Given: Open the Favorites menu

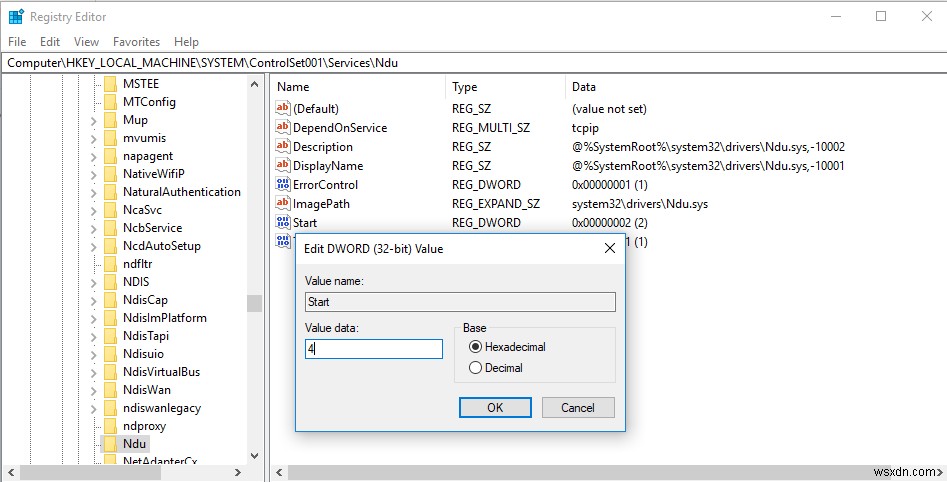Looking at the screenshot, I should point(136,42).
